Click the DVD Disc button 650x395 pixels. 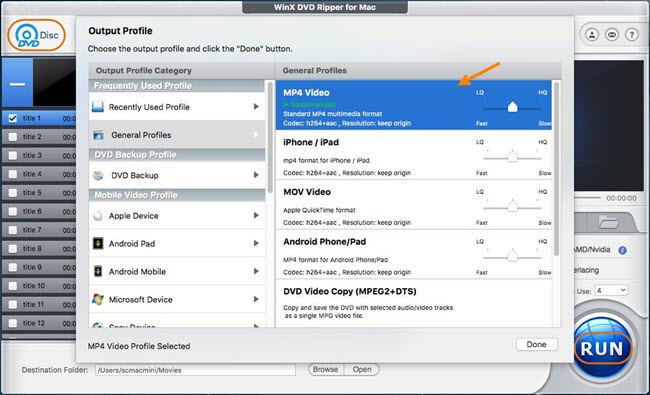tap(36, 36)
